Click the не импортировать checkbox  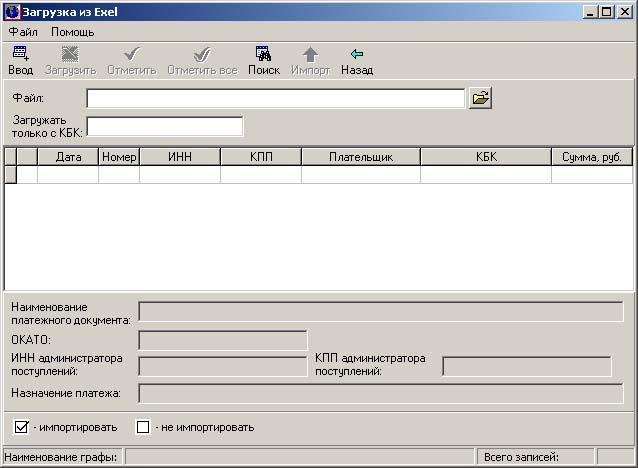(x=143, y=427)
